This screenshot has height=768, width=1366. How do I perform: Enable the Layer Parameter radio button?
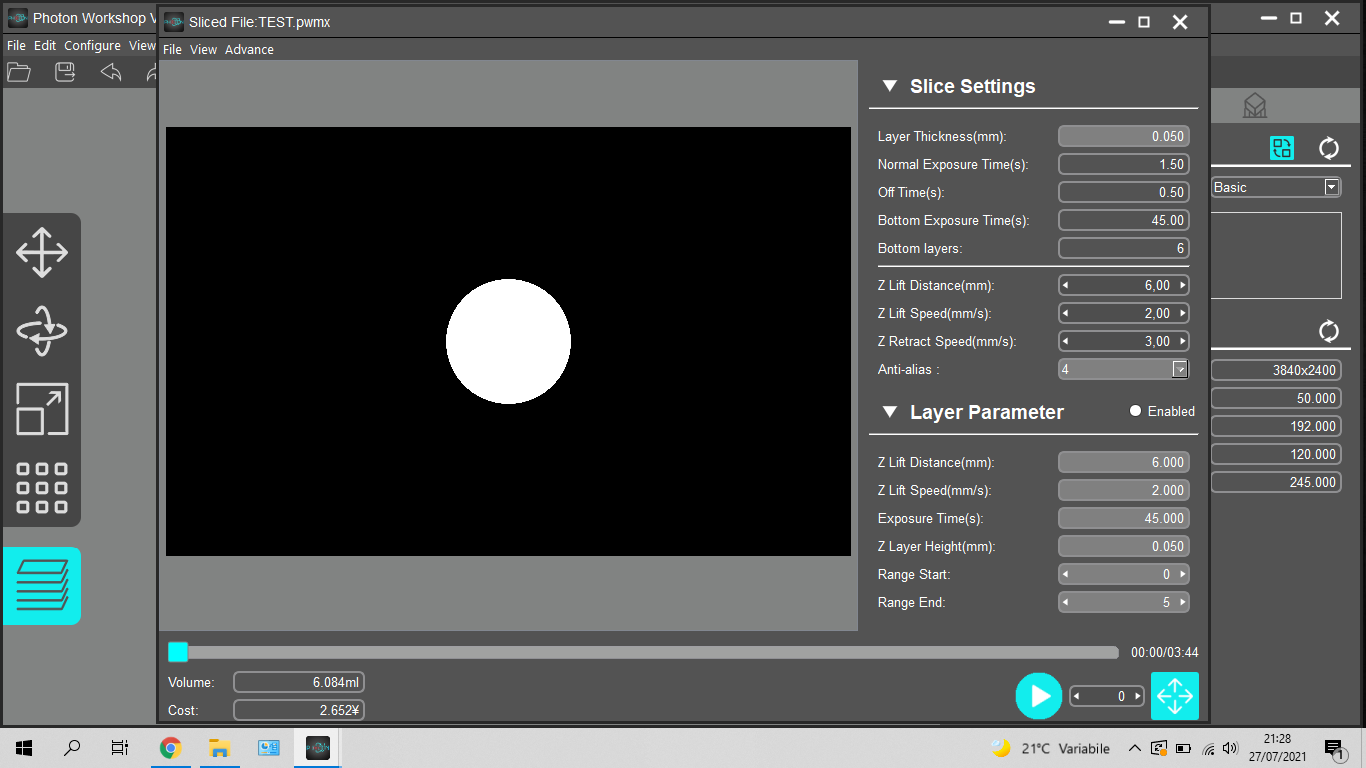coord(1135,411)
